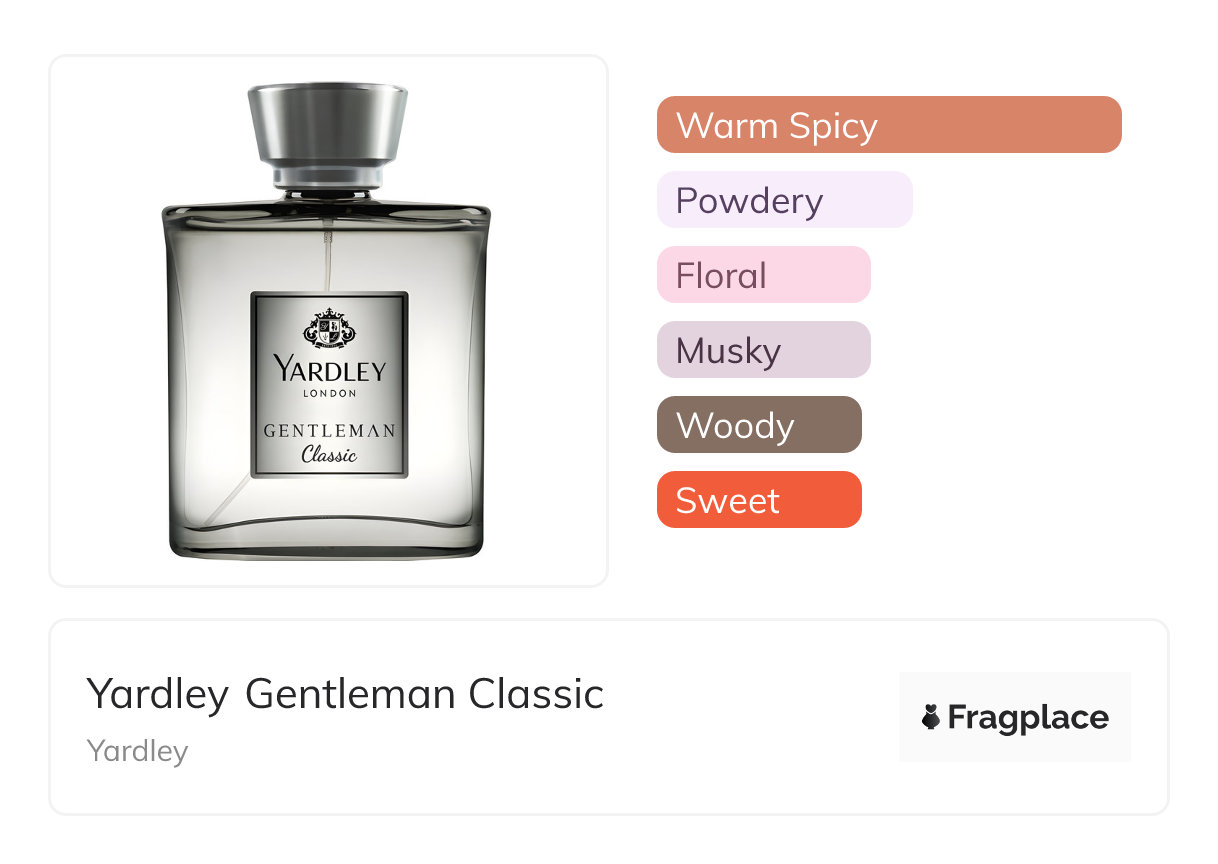Click the silver bottle cap
Image resolution: width=1218 pixels, height=864 pixels.
pyautogui.click(x=328, y=125)
